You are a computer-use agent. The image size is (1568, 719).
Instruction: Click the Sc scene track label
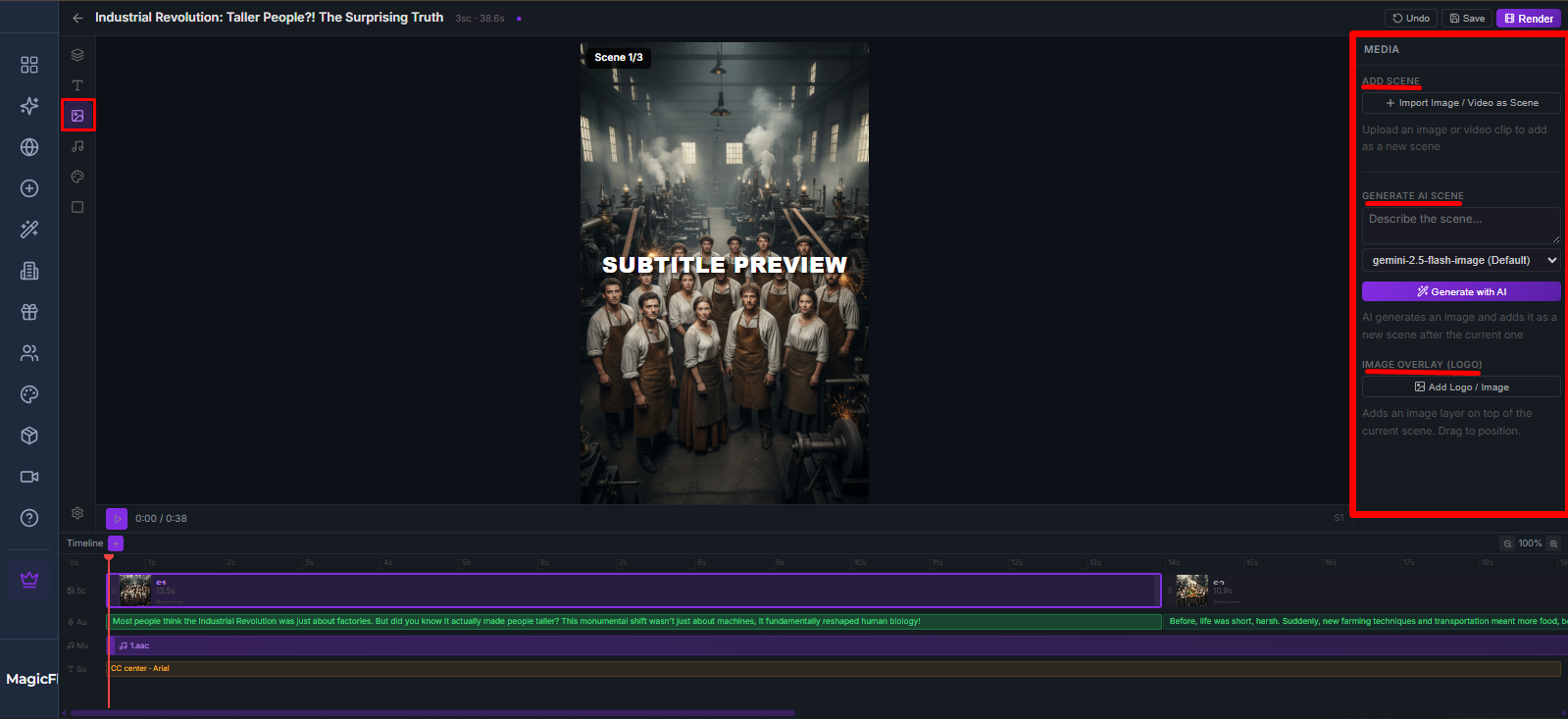[x=77, y=591]
